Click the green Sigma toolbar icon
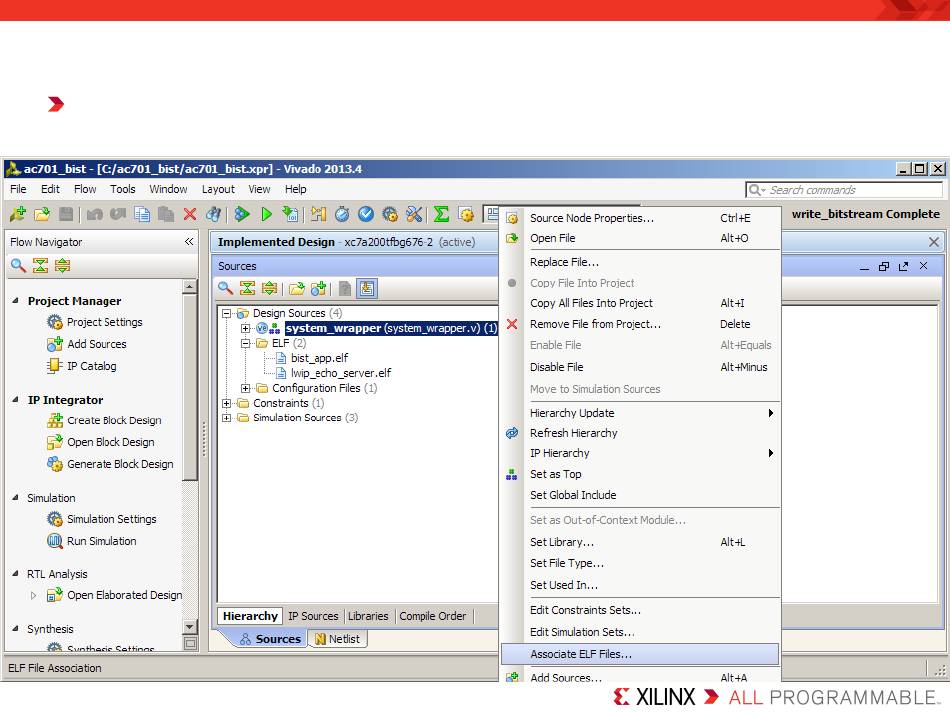The height and width of the screenshot is (713, 950). point(442,214)
